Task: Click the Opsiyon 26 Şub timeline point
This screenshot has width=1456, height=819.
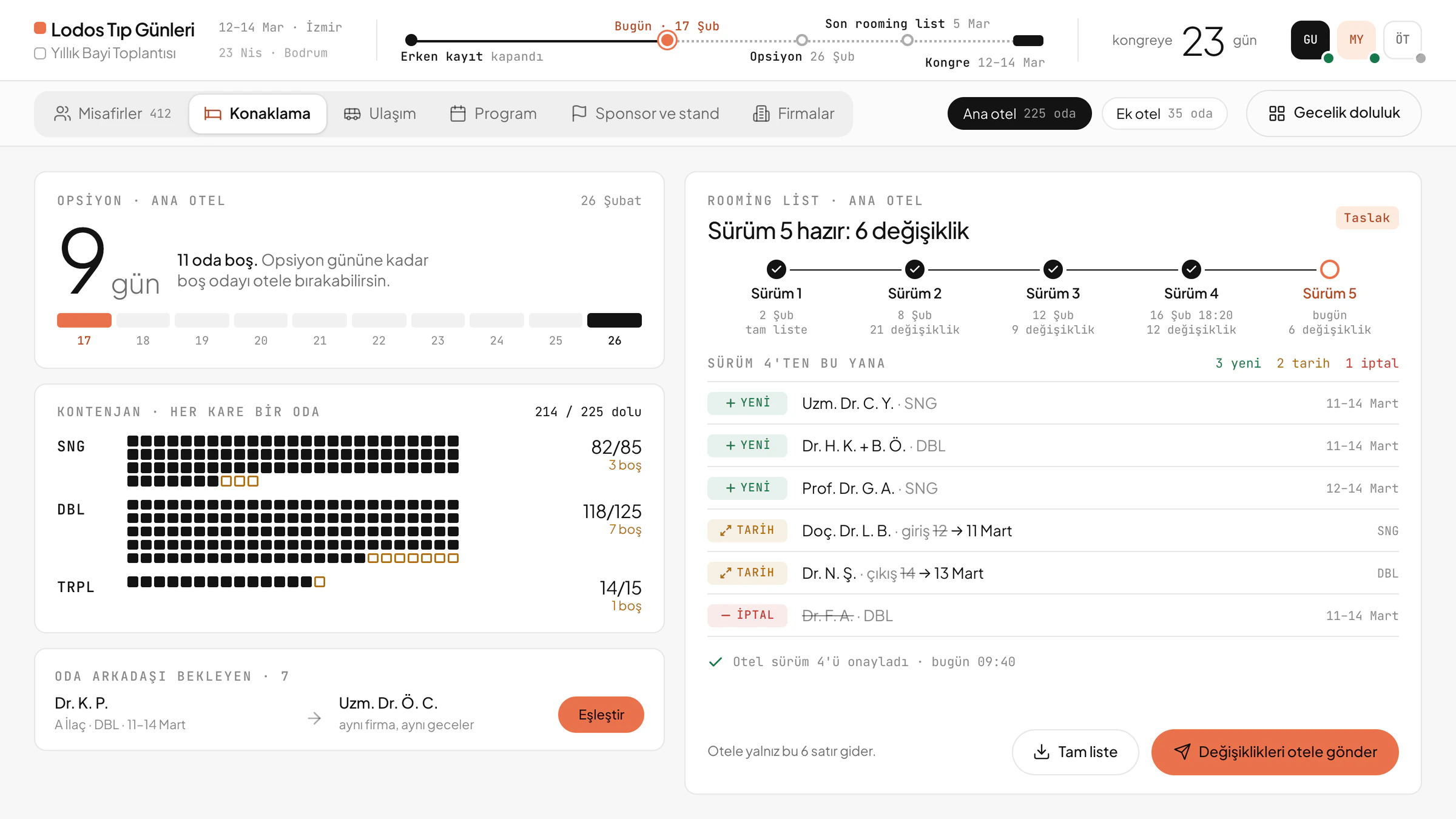Action: click(802, 41)
